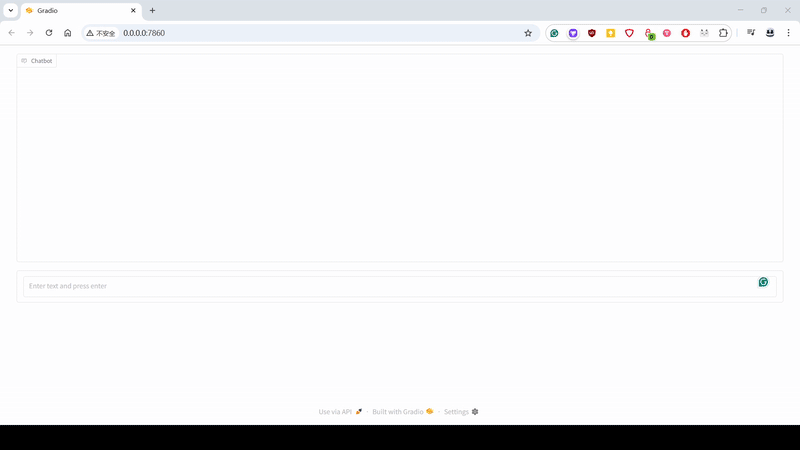The height and width of the screenshot is (450, 800).
Task: Click the Grammarly icon inside the text field
Action: [763, 282]
